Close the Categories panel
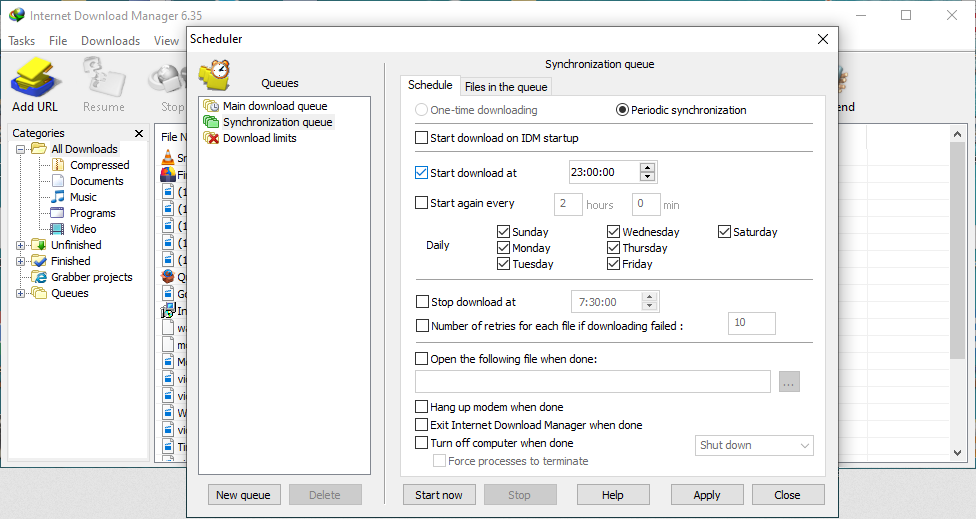Image resolution: width=976 pixels, height=519 pixels. pyautogui.click(x=139, y=133)
